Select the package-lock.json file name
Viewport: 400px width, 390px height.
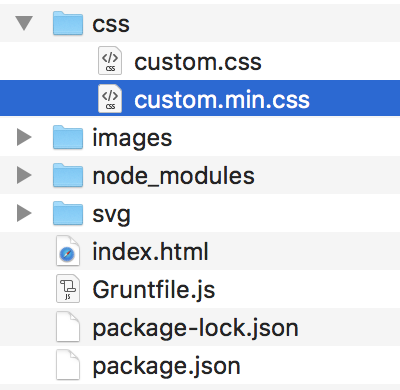point(195,328)
